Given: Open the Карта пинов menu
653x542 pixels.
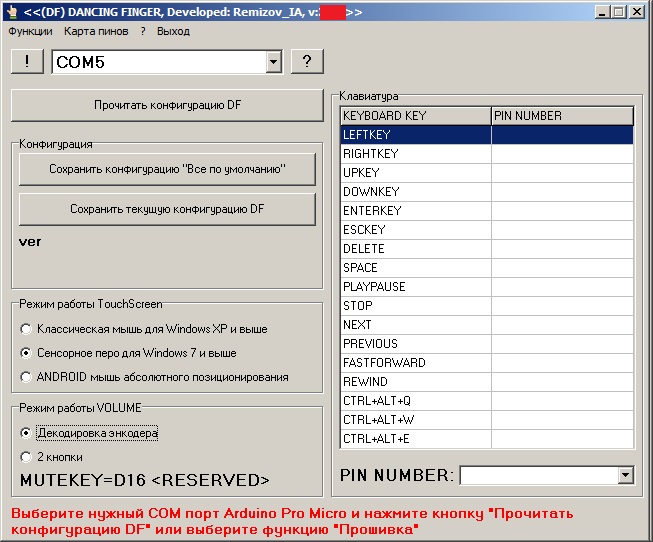Looking at the screenshot, I should point(96,31).
